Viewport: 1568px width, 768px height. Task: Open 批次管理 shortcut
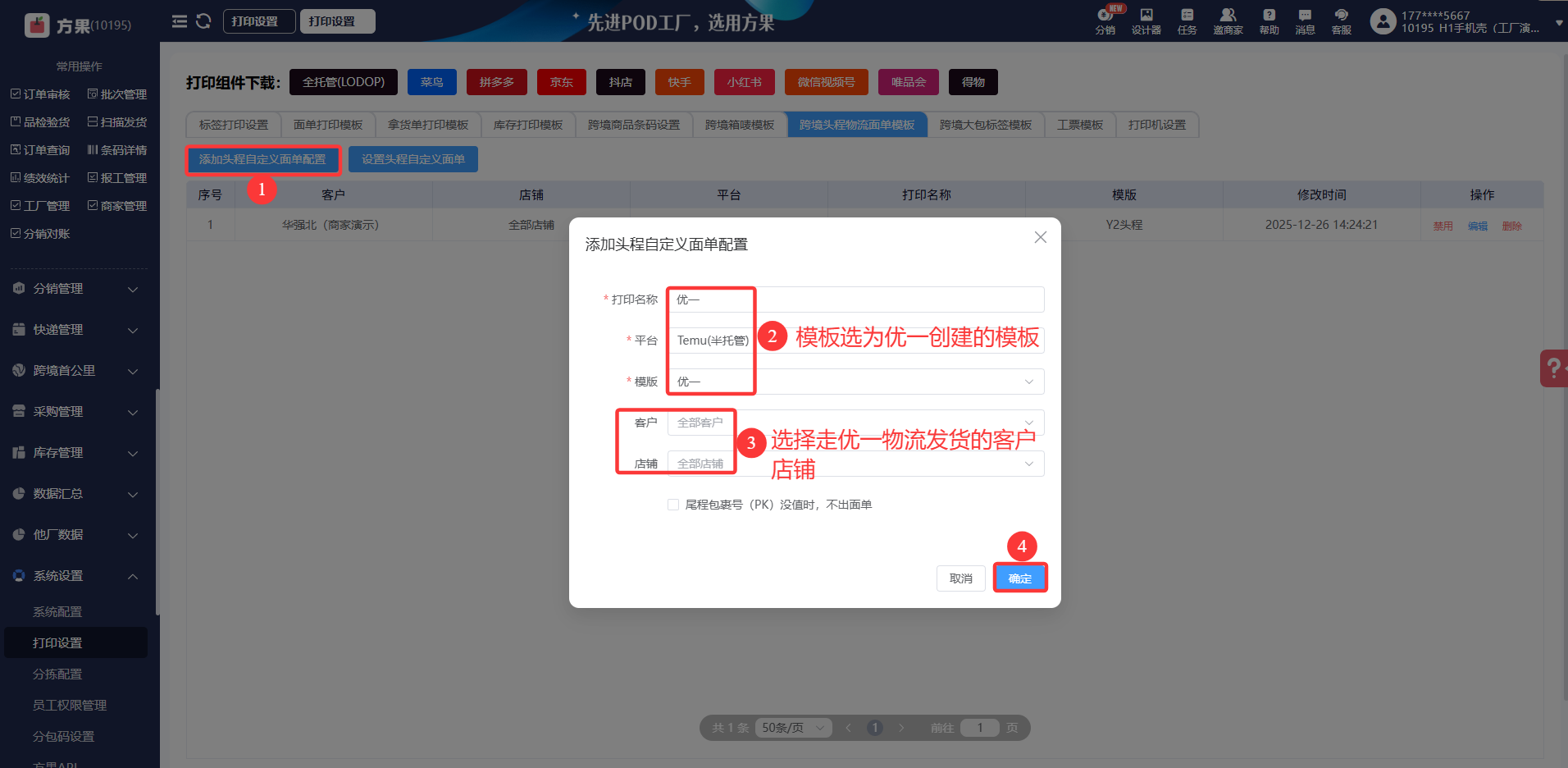(x=117, y=94)
